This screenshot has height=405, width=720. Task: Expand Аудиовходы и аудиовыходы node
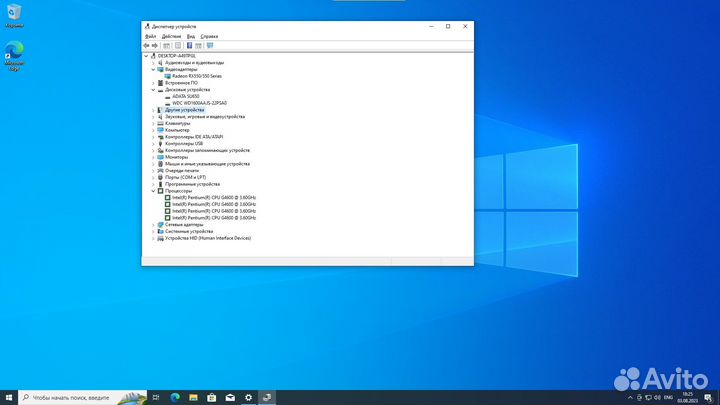click(x=153, y=62)
